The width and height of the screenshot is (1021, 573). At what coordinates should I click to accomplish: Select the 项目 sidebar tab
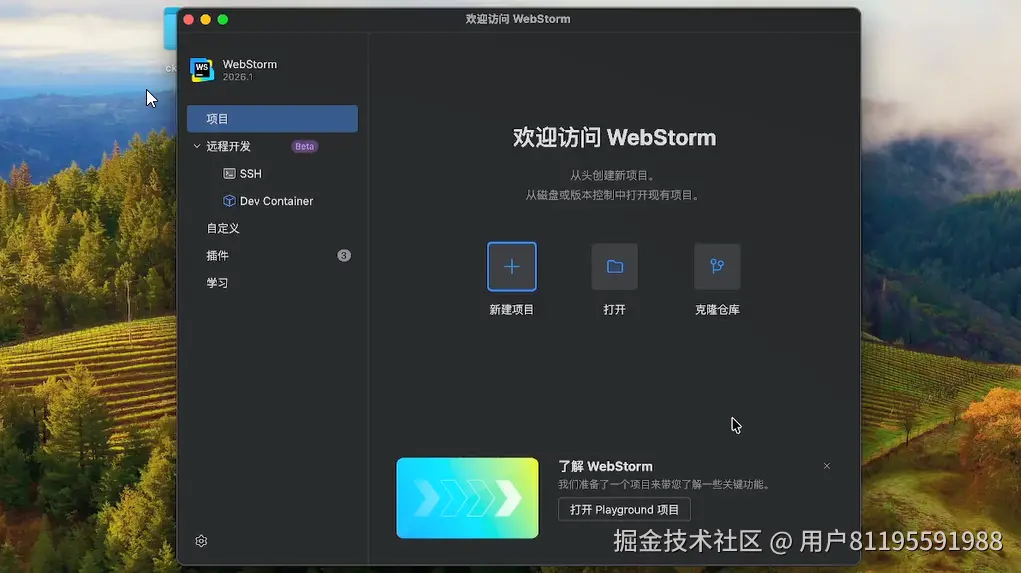point(272,119)
